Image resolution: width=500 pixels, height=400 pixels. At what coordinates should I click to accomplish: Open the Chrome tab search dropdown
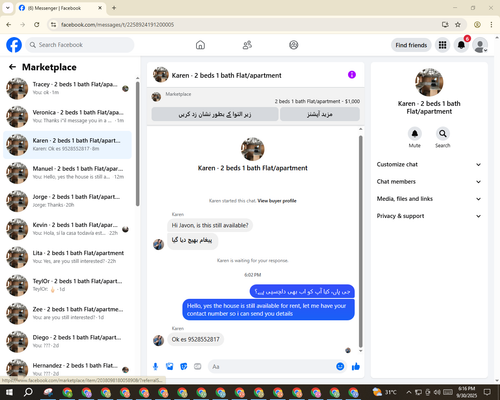click(8, 8)
